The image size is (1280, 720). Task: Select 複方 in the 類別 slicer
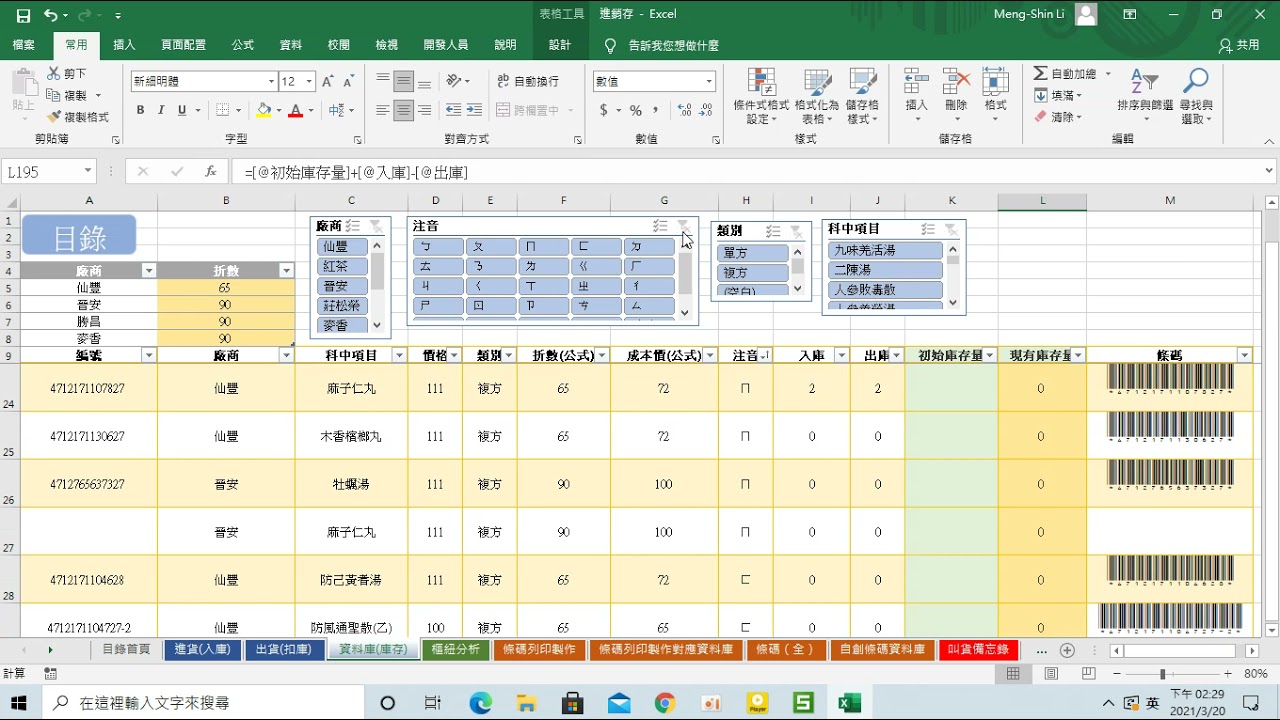pyautogui.click(x=753, y=272)
